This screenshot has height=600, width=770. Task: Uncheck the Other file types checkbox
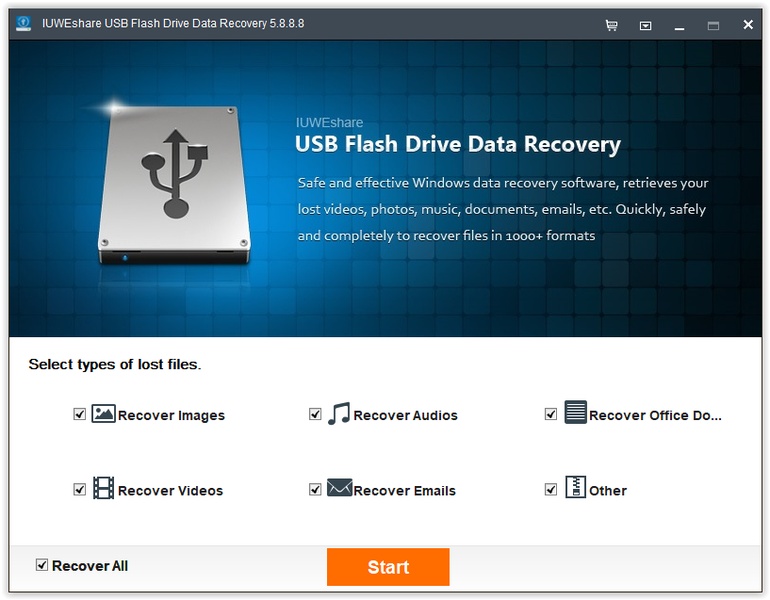point(551,490)
